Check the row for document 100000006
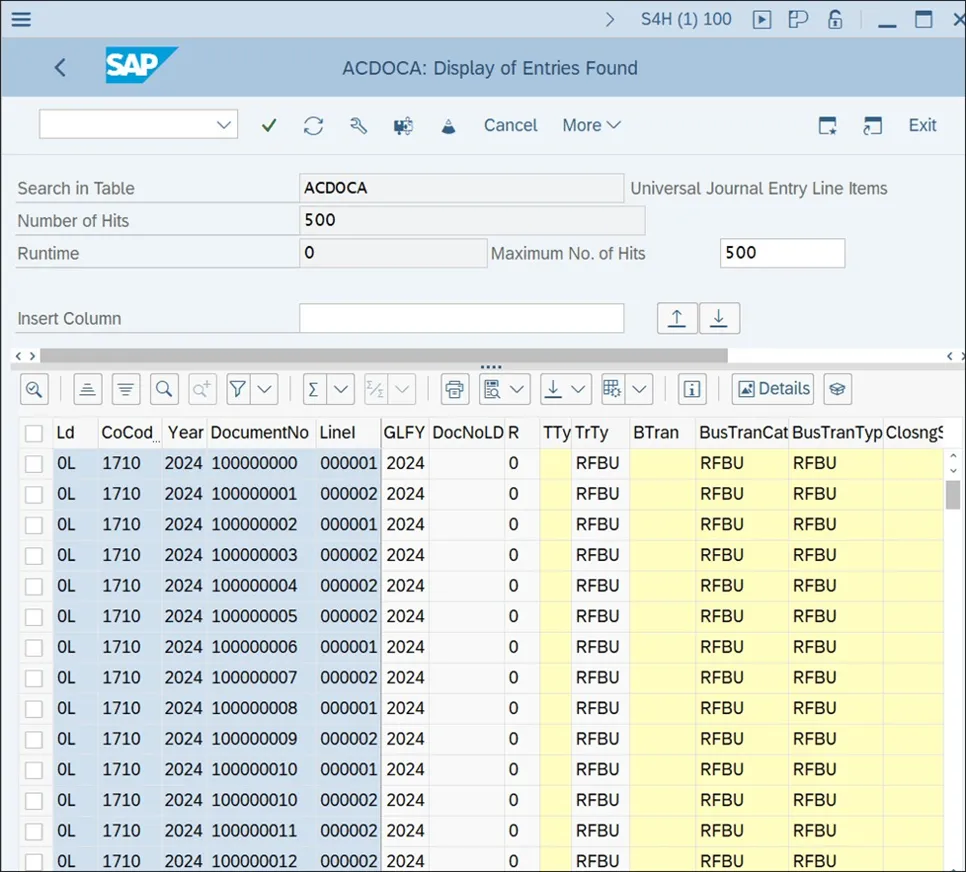The height and width of the screenshot is (872, 966). point(34,647)
